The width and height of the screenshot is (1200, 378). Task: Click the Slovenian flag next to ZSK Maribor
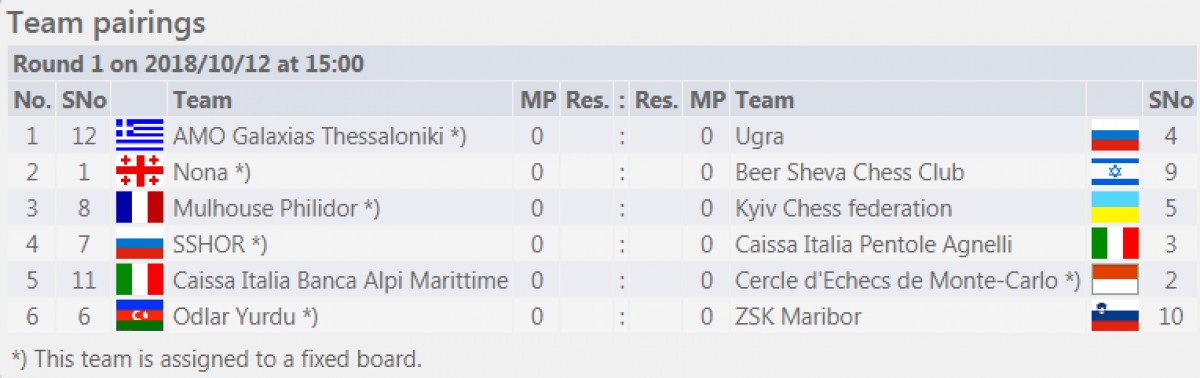click(1115, 316)
